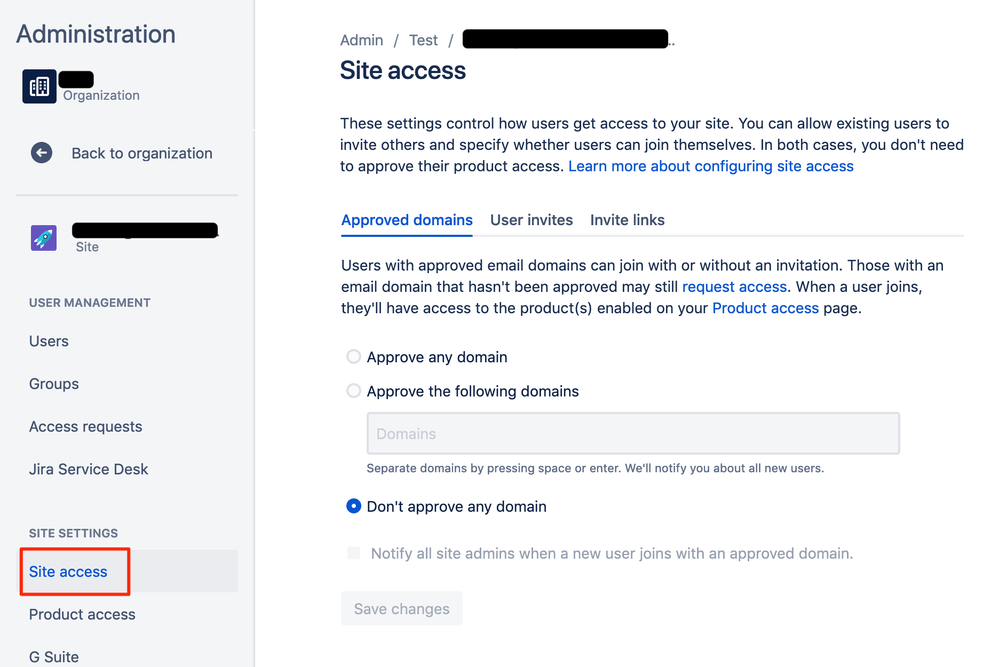Click the back arrow icon
The image size is (999, 667).
(x=41, y=153)
